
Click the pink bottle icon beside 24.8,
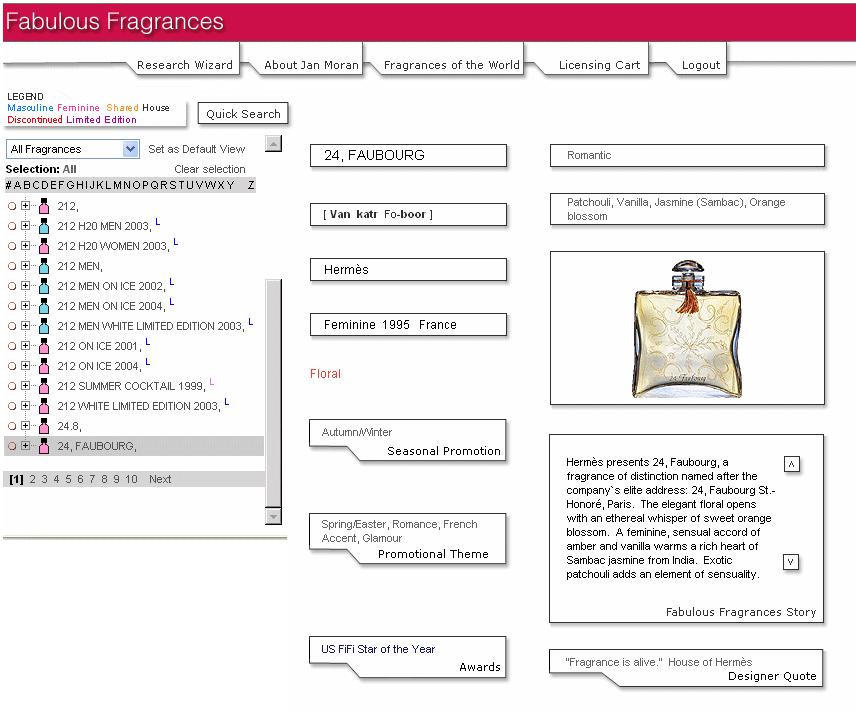(44, 426)
